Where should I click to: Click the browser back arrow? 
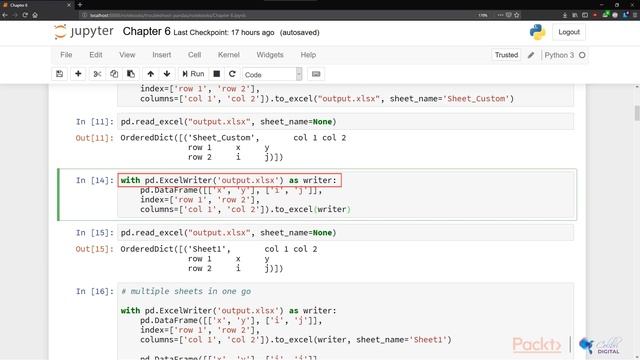pos(5,15)
